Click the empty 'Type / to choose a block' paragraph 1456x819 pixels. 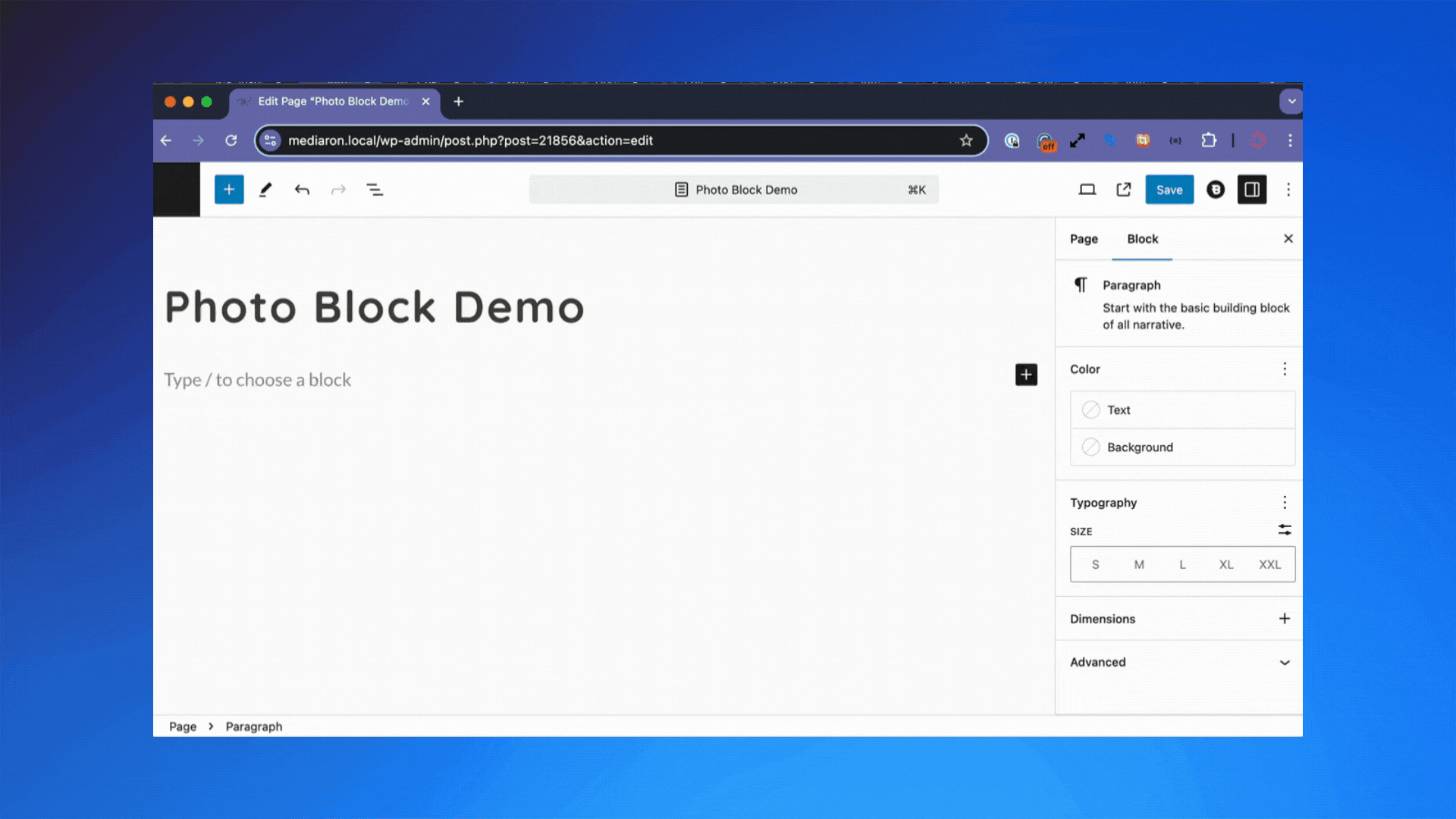(x=258, y=380)
